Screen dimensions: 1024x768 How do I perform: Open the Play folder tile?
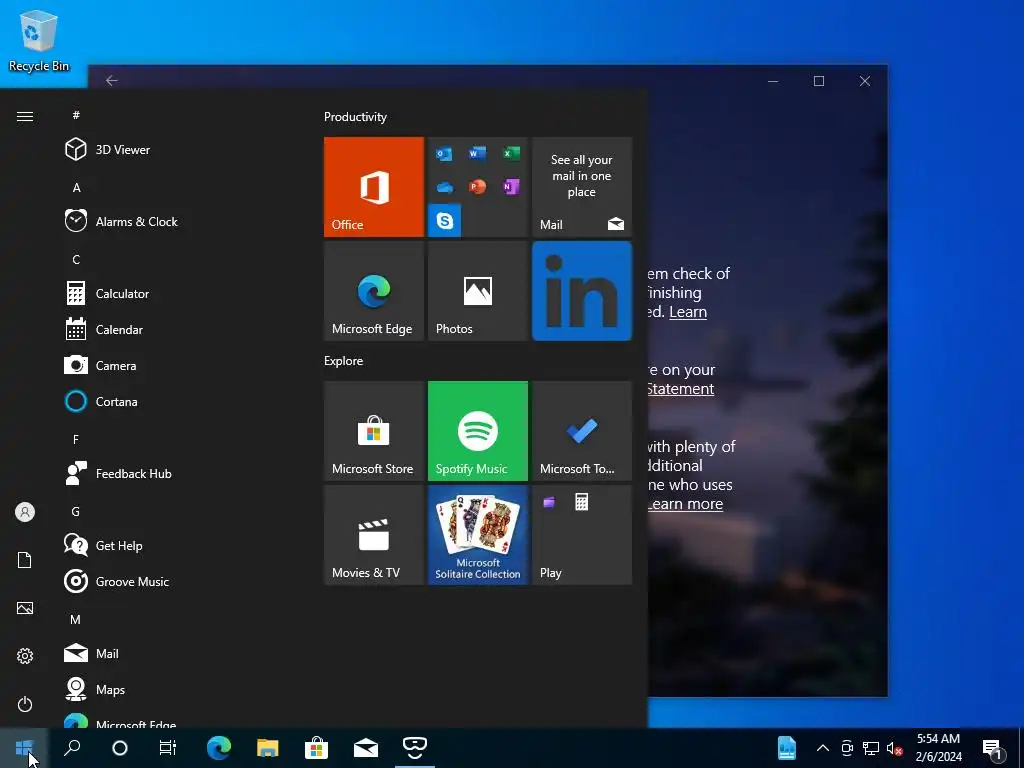[582, 535]
